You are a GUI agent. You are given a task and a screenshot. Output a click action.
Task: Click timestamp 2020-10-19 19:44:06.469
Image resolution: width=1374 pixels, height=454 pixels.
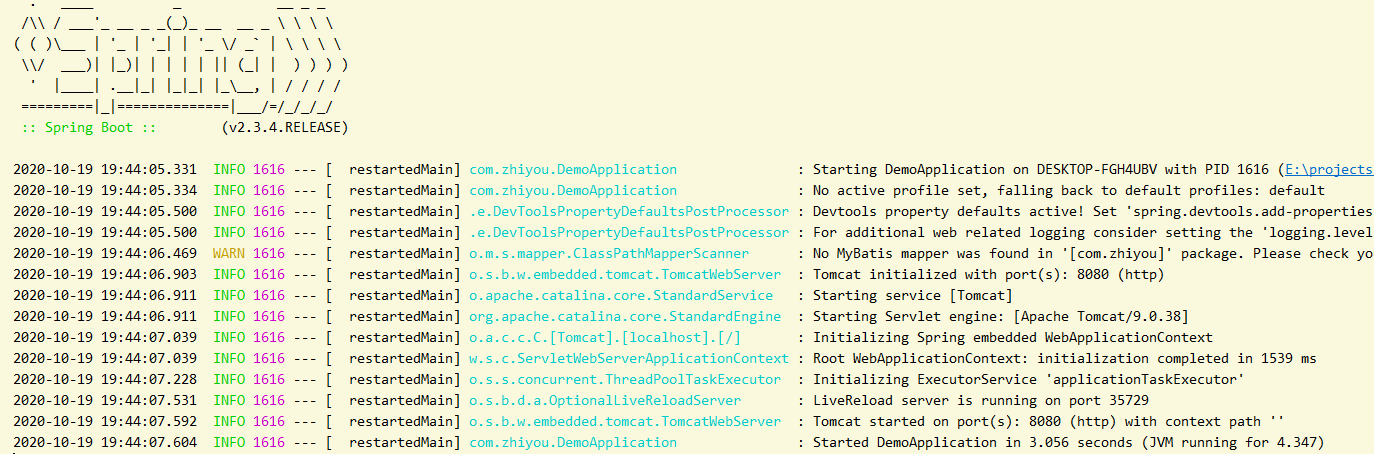[105, 254]
